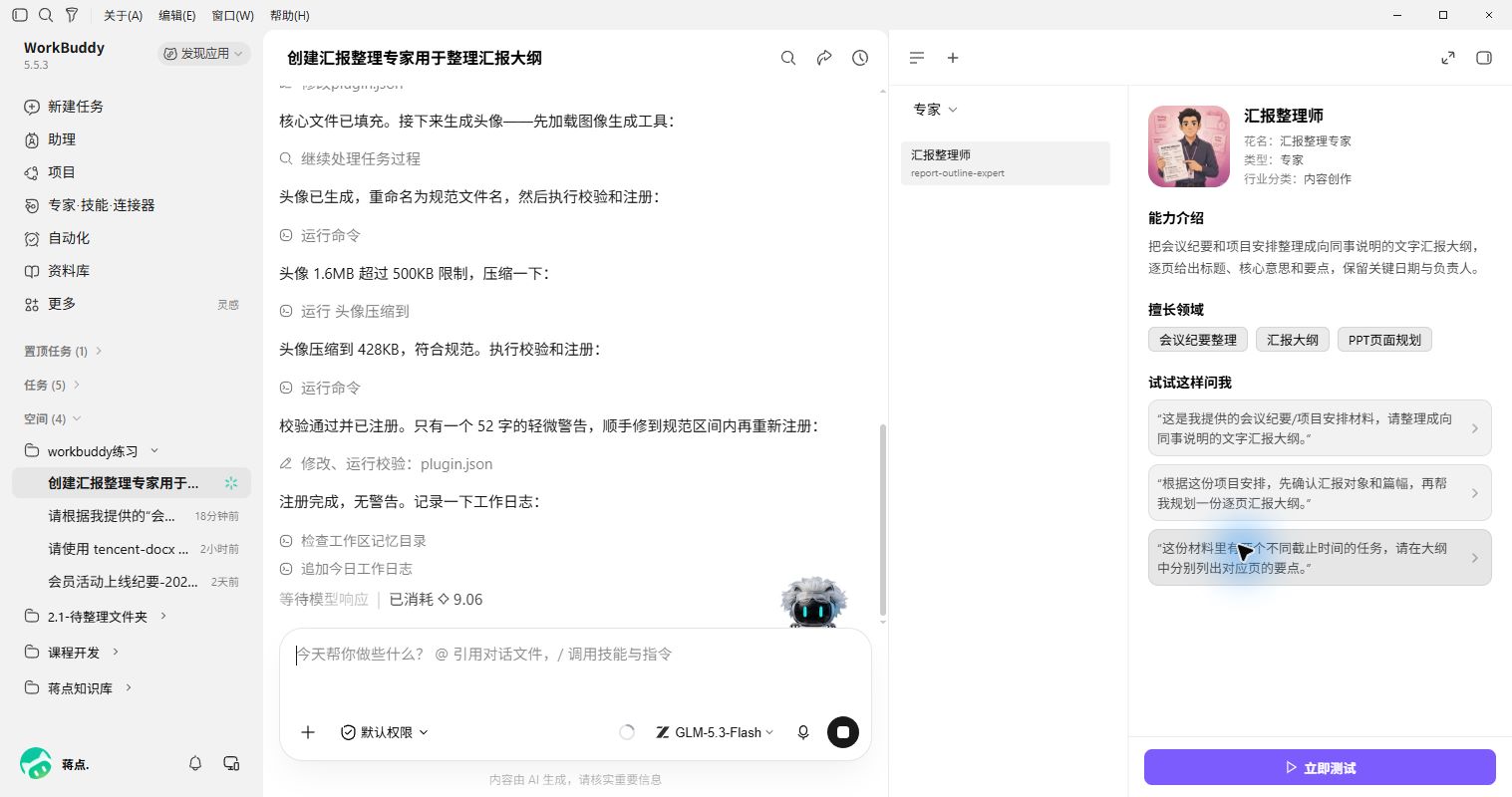Click the 汇报整理师 avatar thumbnail
1512x797 pixels.
coord(1189,146)
